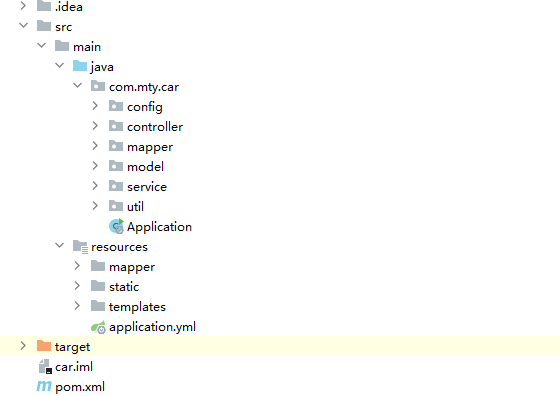Screen dimensions: 560x396
Task: Expand the mapper package beside model
Action: pos(95,146)
